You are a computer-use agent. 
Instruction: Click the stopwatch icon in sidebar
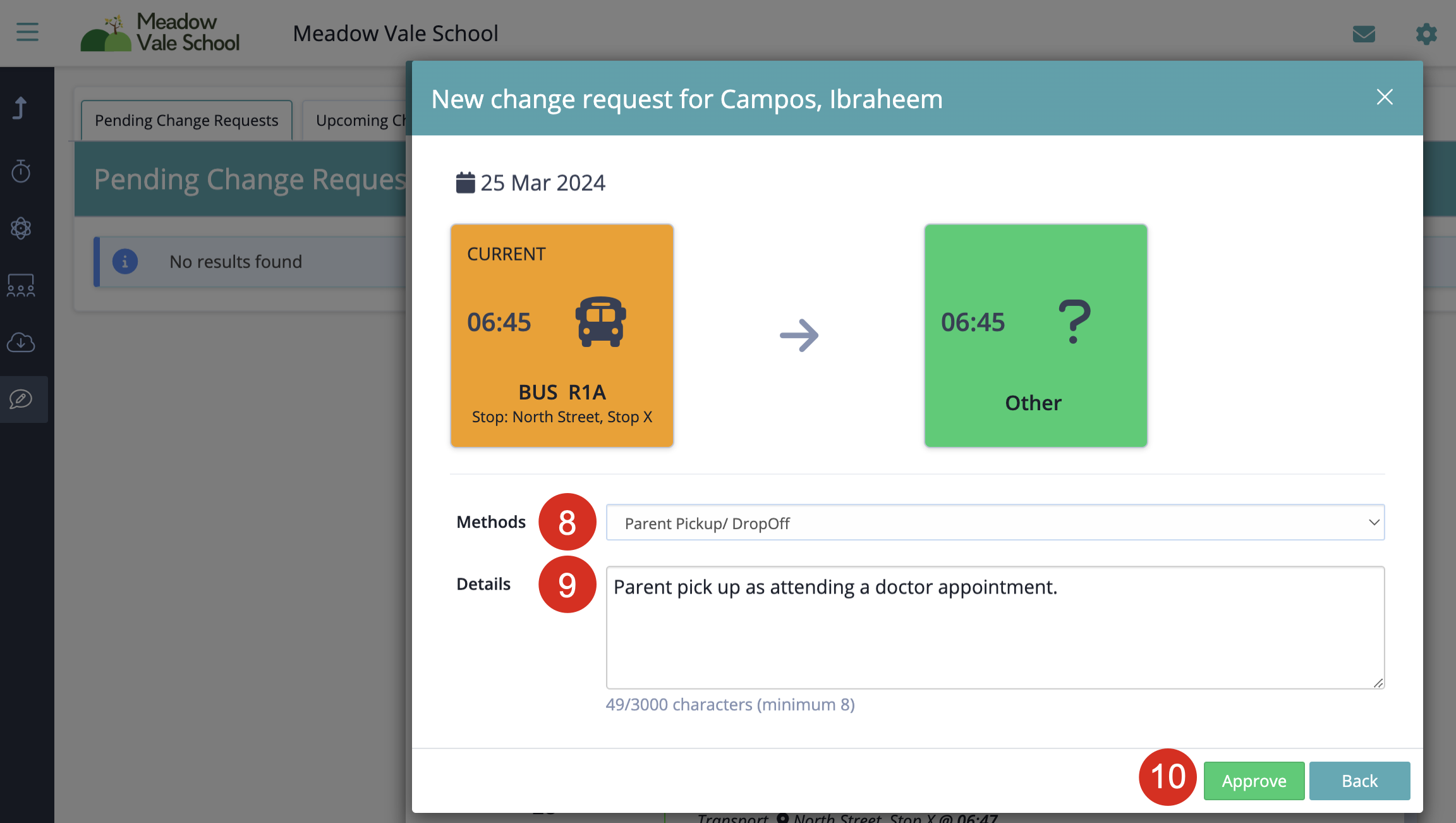click(x=21, y=171)
